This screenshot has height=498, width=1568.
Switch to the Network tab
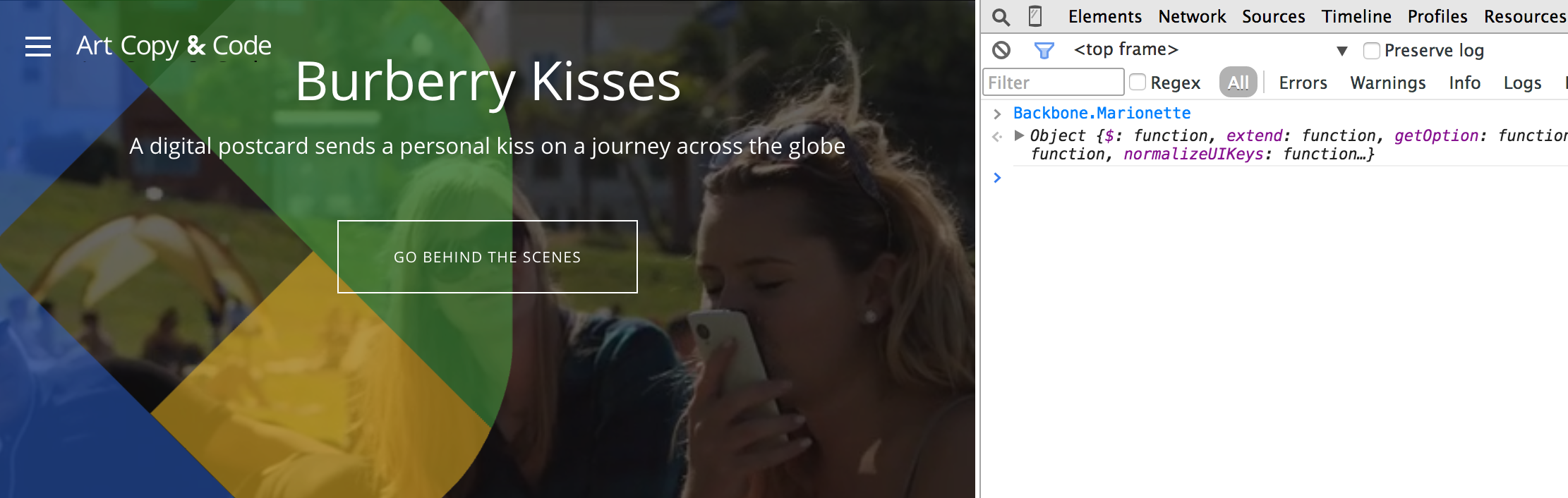1192,16
